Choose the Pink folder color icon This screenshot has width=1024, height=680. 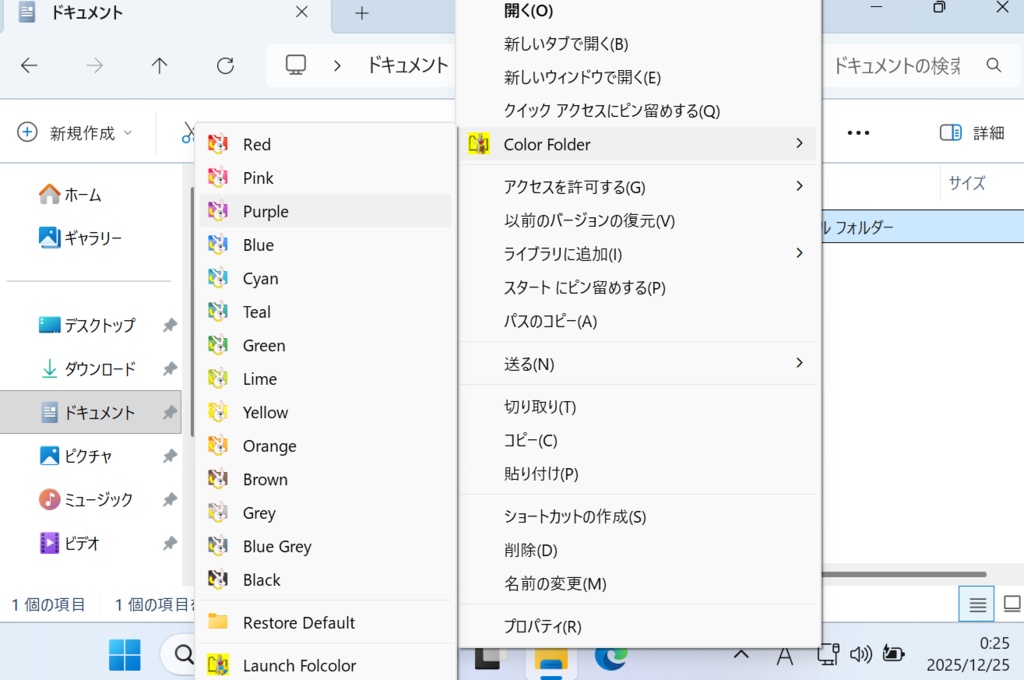tap(217, 177)
